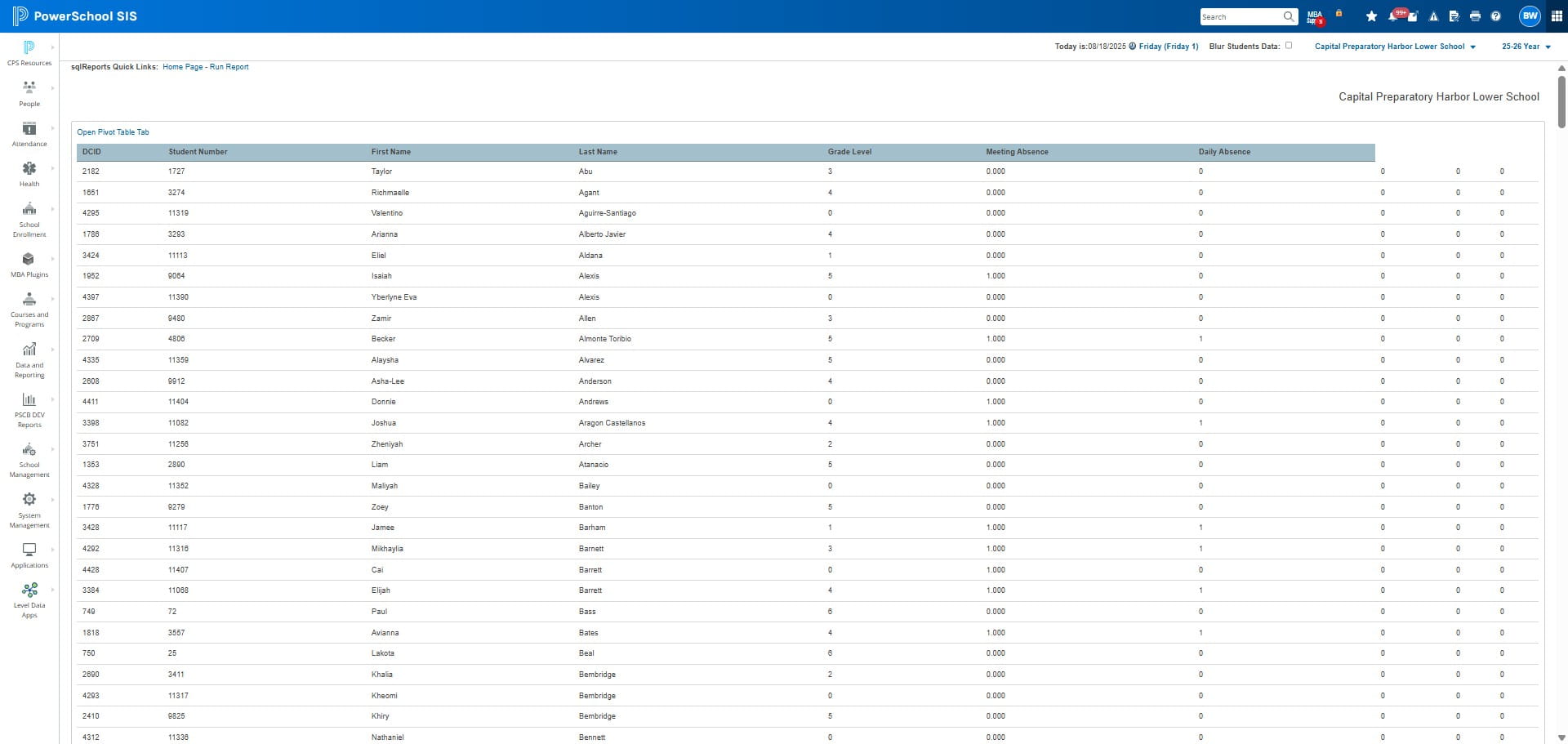Click the Open Pivot Table Tab link
1568x744 pixels.
[113, 132]
